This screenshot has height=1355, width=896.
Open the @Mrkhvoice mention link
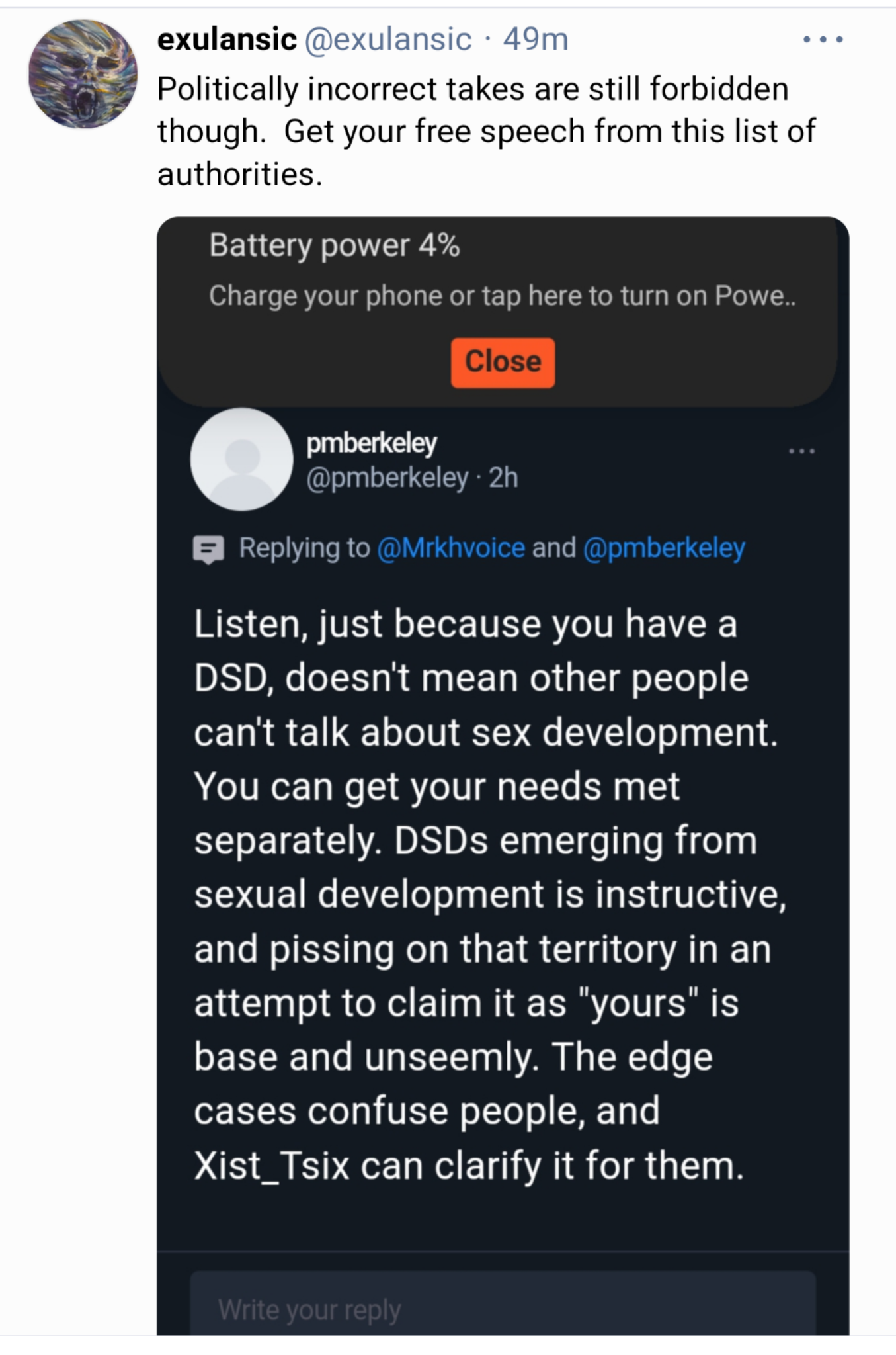(451, 548)
